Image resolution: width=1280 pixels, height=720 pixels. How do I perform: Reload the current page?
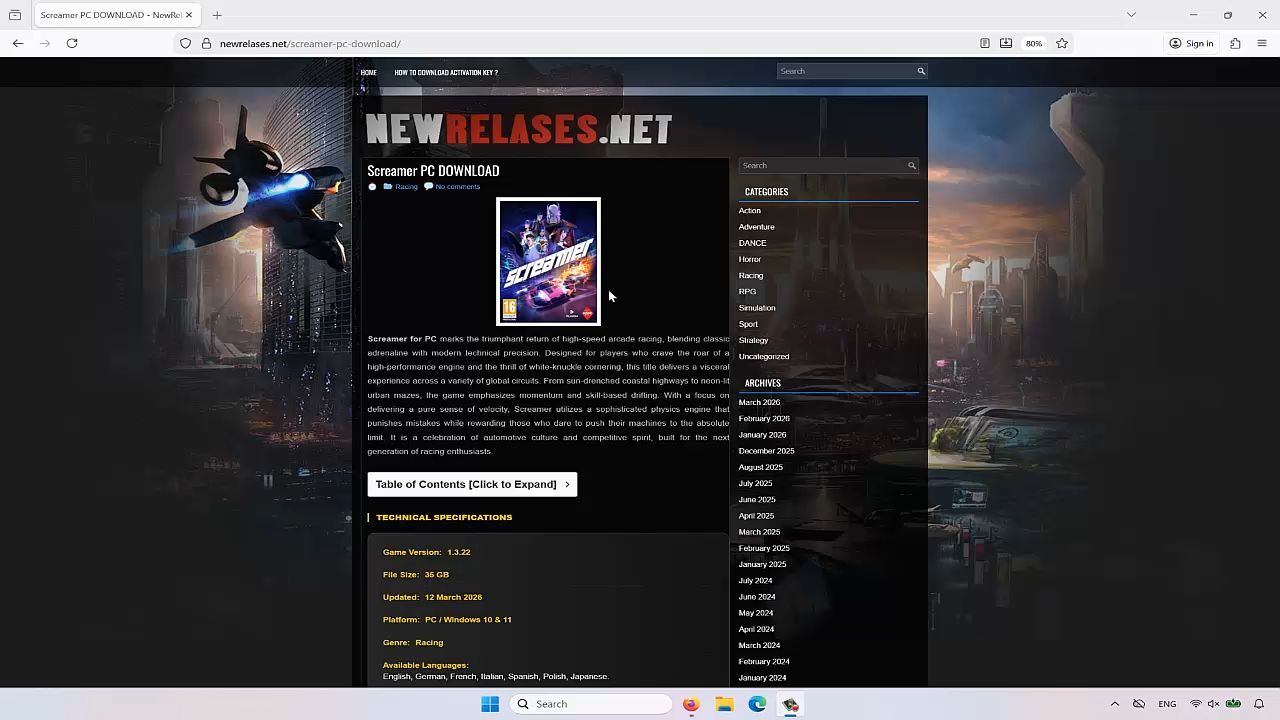[72, 43]
